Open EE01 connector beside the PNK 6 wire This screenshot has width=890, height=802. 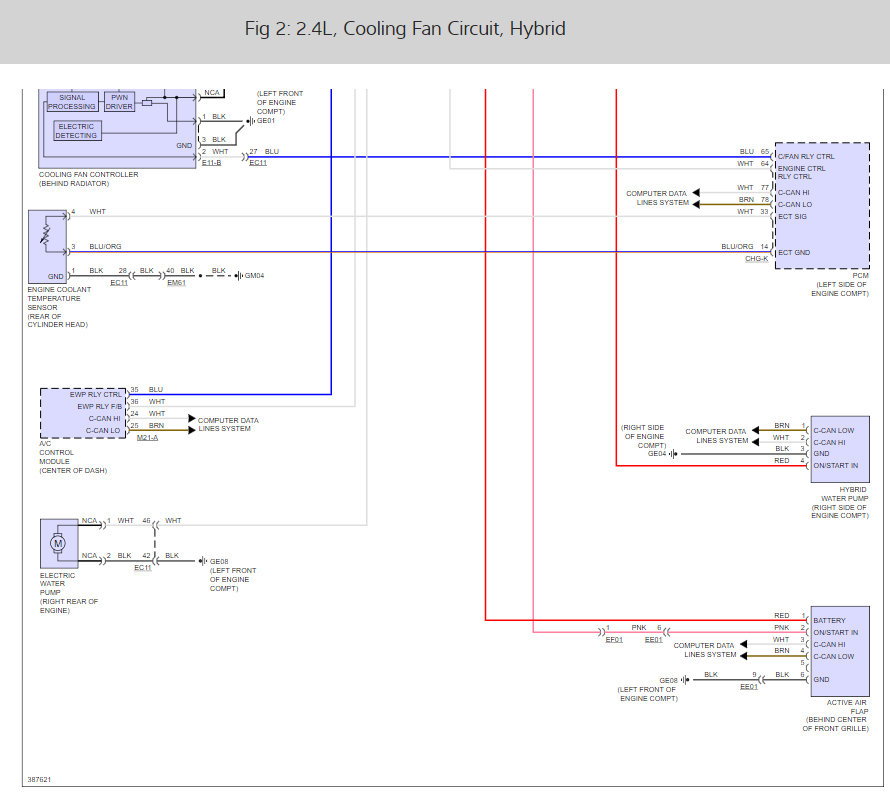click(653, 640)
